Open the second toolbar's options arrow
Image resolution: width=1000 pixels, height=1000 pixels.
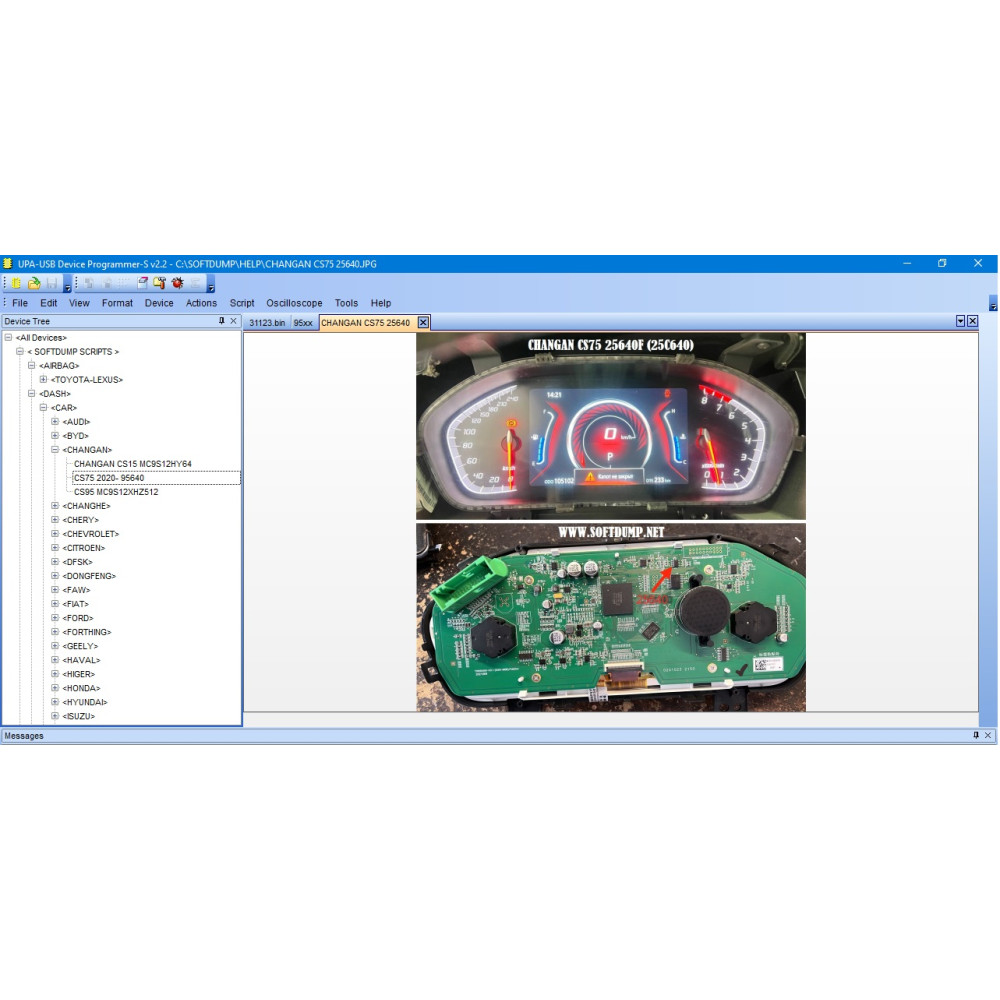pyautogui.click(x=211, y=284)
